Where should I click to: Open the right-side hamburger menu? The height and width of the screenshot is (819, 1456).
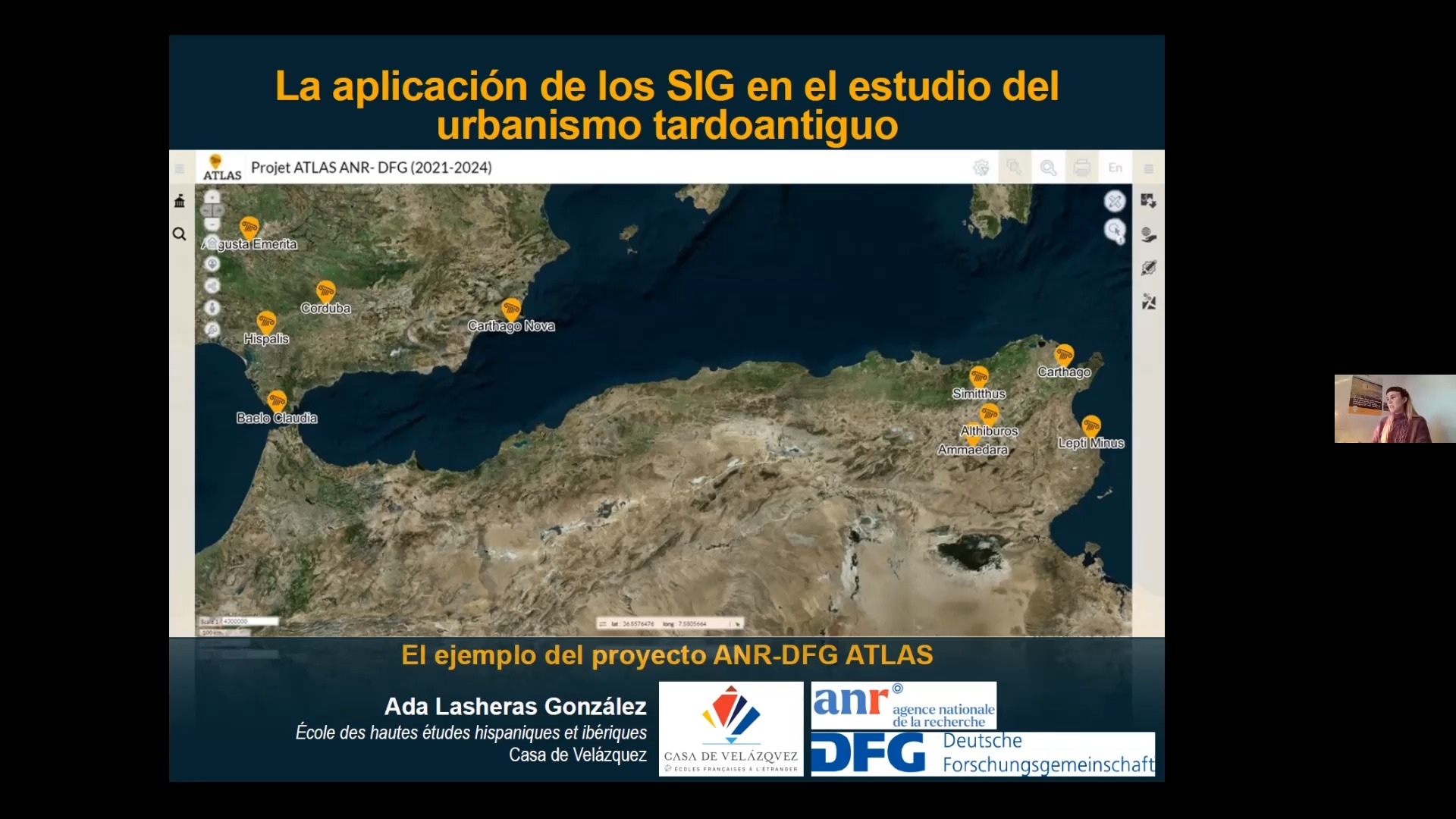coord(1148,168)
